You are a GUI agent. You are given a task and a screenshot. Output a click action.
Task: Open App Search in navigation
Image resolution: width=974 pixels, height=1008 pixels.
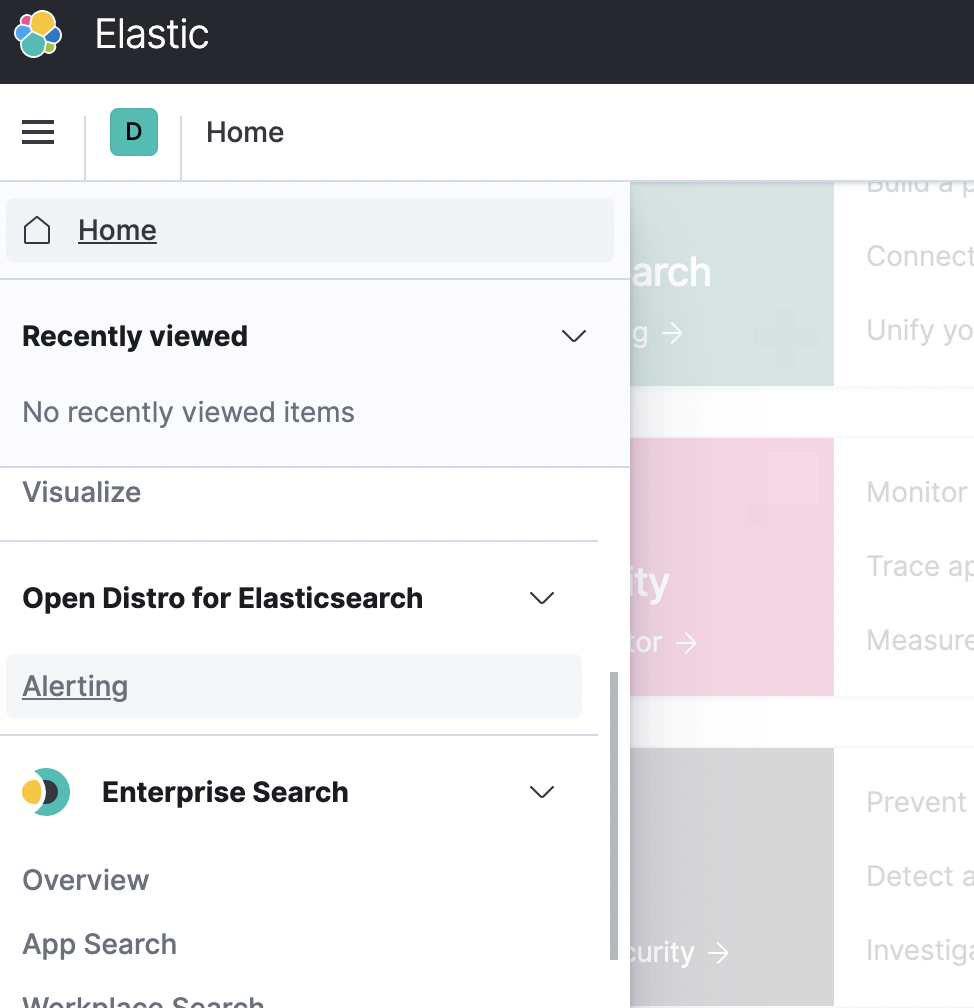pos(100,944)
